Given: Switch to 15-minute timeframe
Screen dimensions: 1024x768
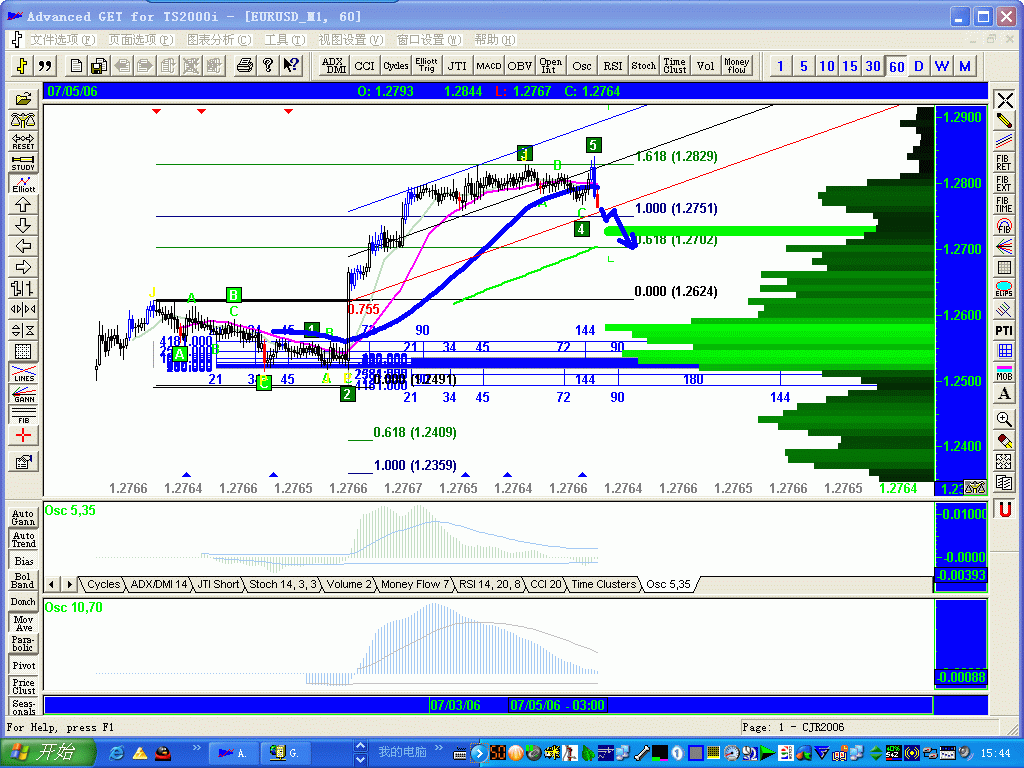Looking at the screenshot, I should [850, 66].
